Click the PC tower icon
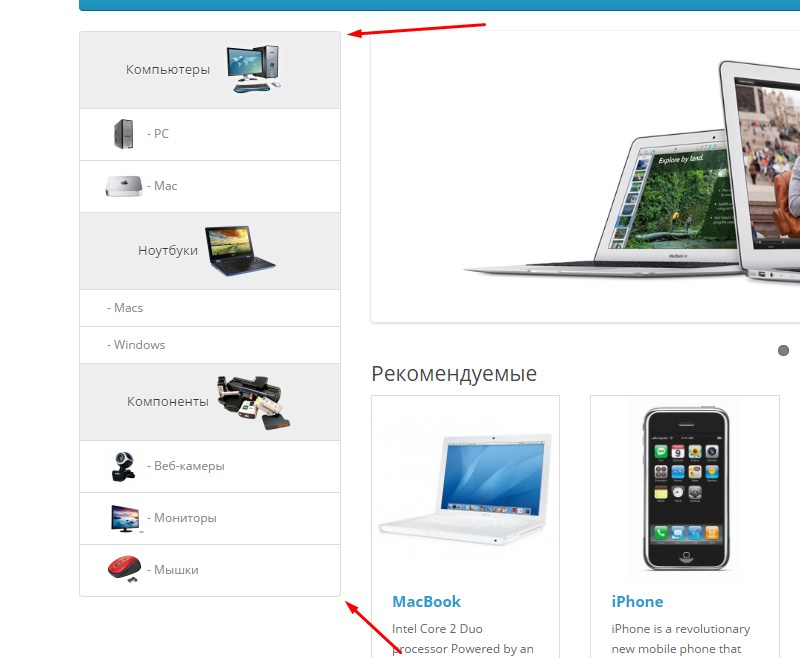Viewport: 800px width, 658px height. click(123, 134)
